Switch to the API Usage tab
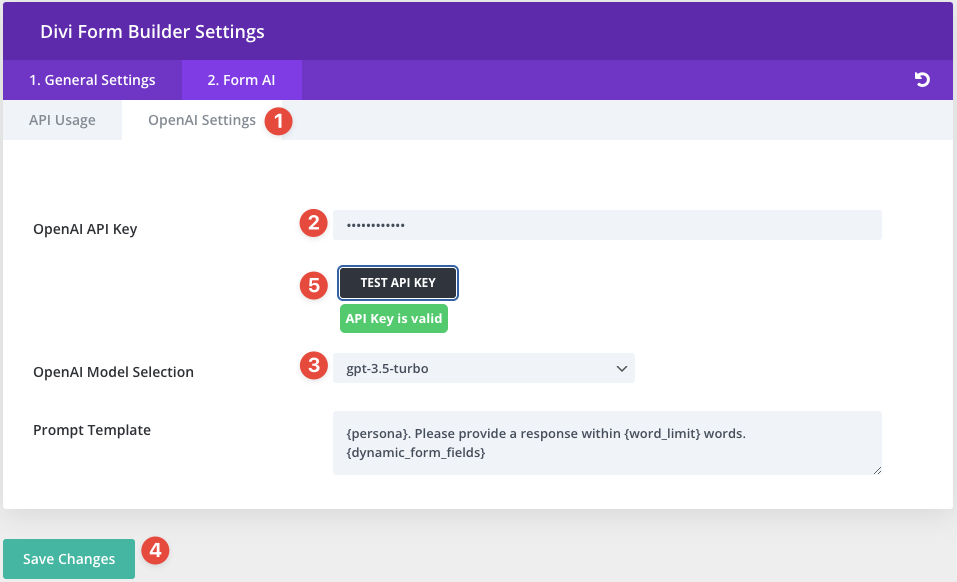 pos(60,119)
